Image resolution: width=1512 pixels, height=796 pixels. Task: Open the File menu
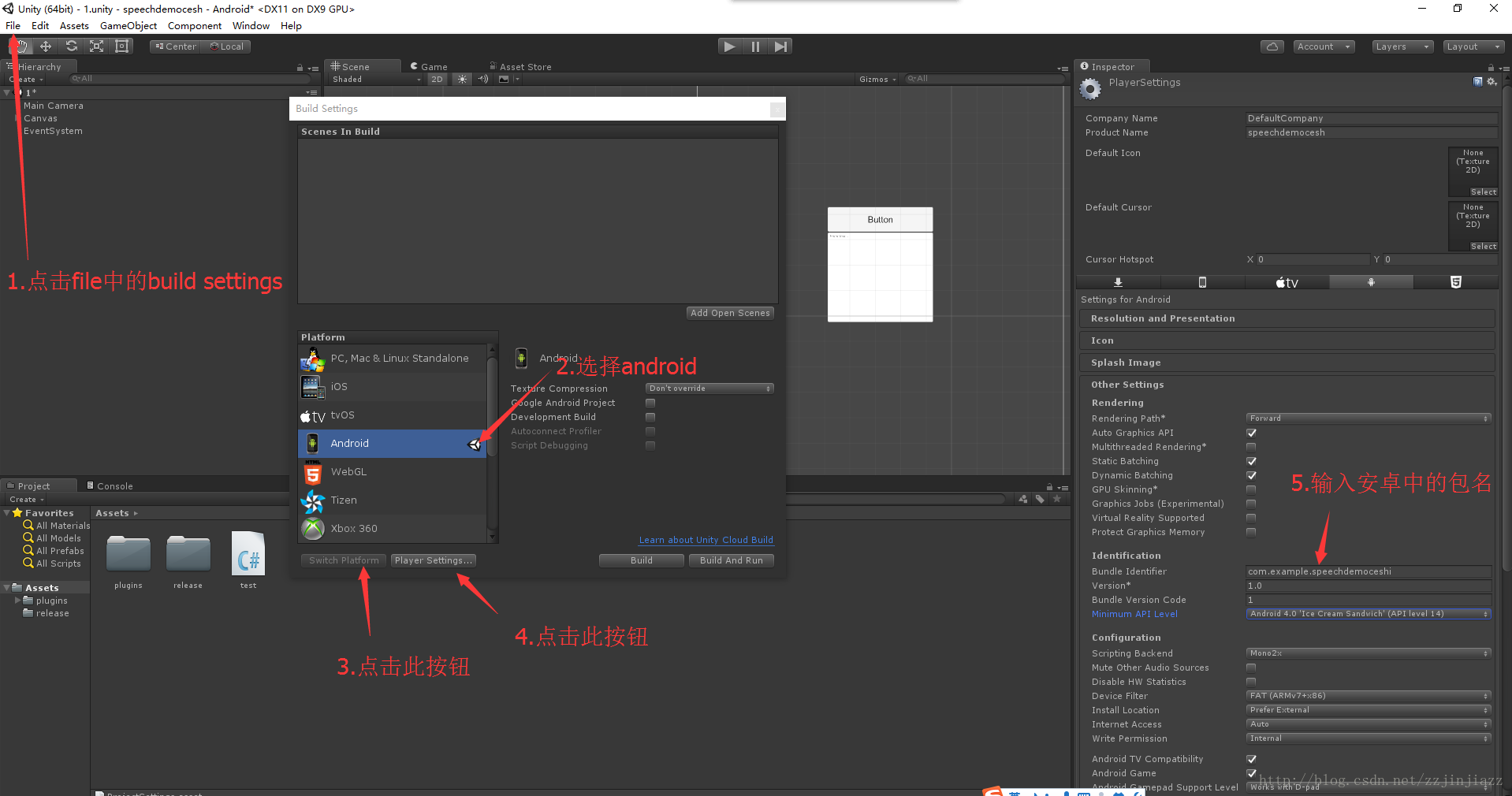(13, 26)
